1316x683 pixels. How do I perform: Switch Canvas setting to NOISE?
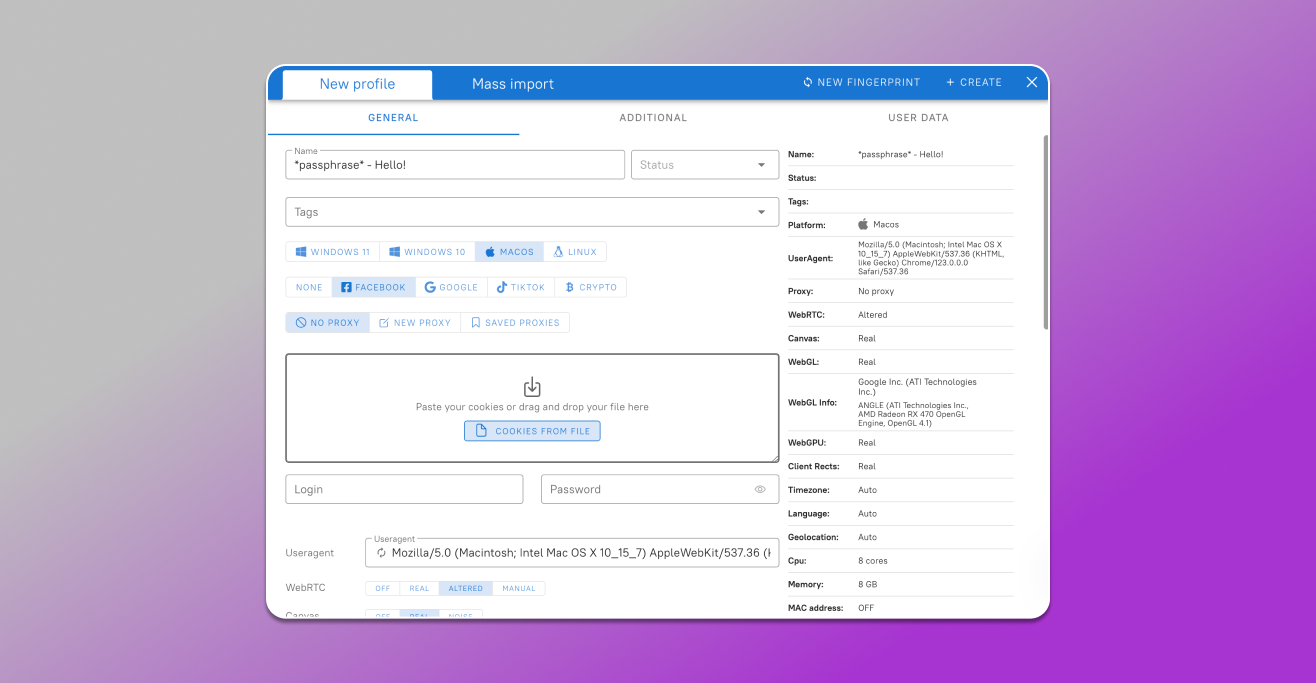point(461,616)
